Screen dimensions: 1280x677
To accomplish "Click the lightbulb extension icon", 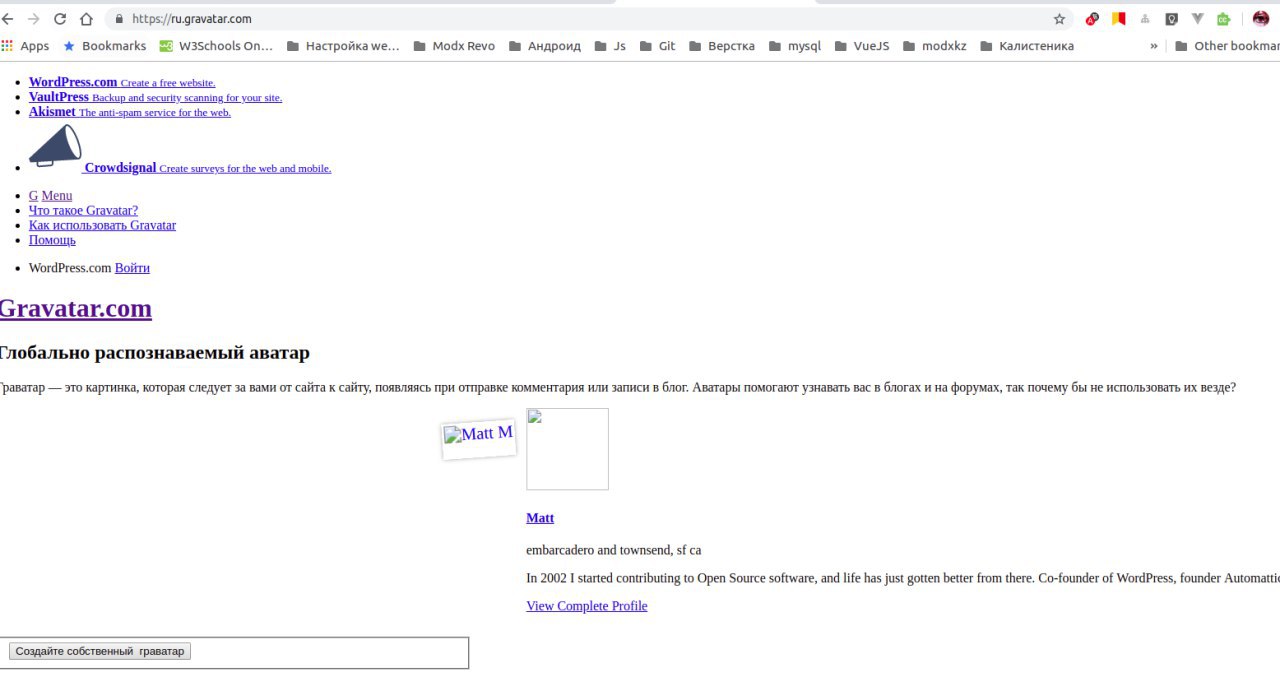I will [x=1171, y=19].
